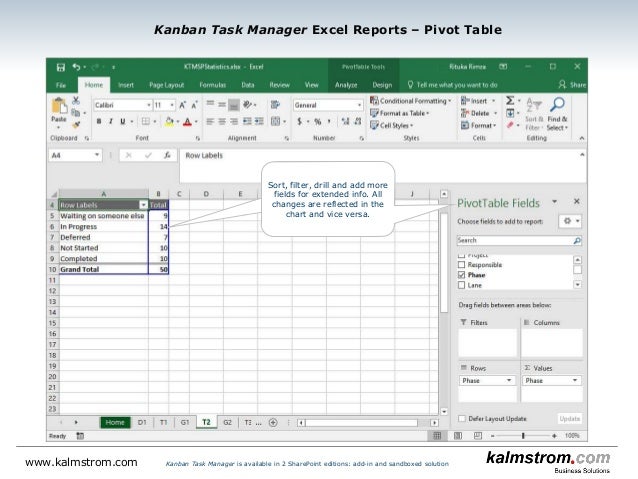Click the Font Color red A icon

click(187, 121)
